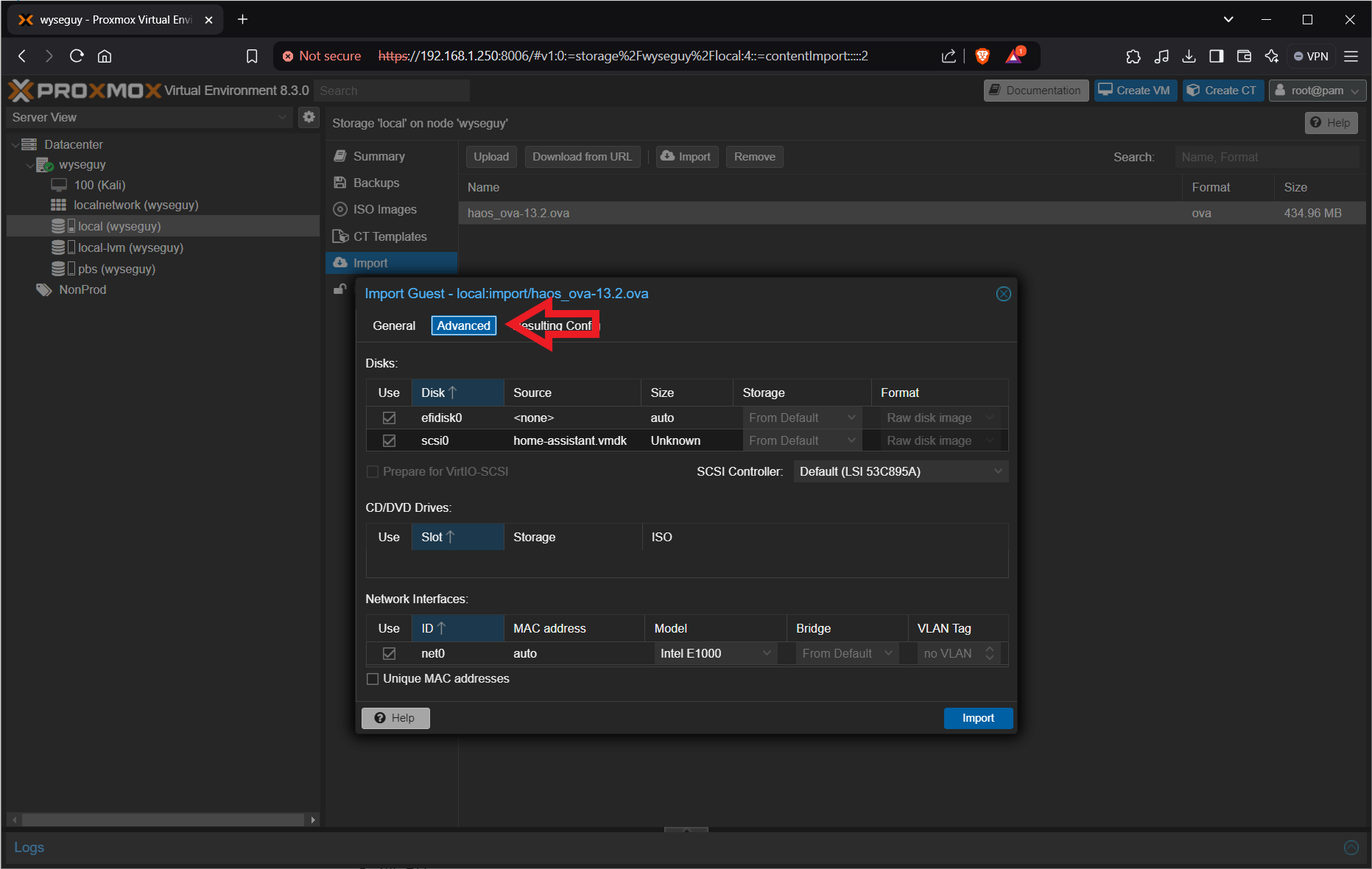Toggle the VPN button
Screen dimensions: 1372x869
click(1311, 56)
